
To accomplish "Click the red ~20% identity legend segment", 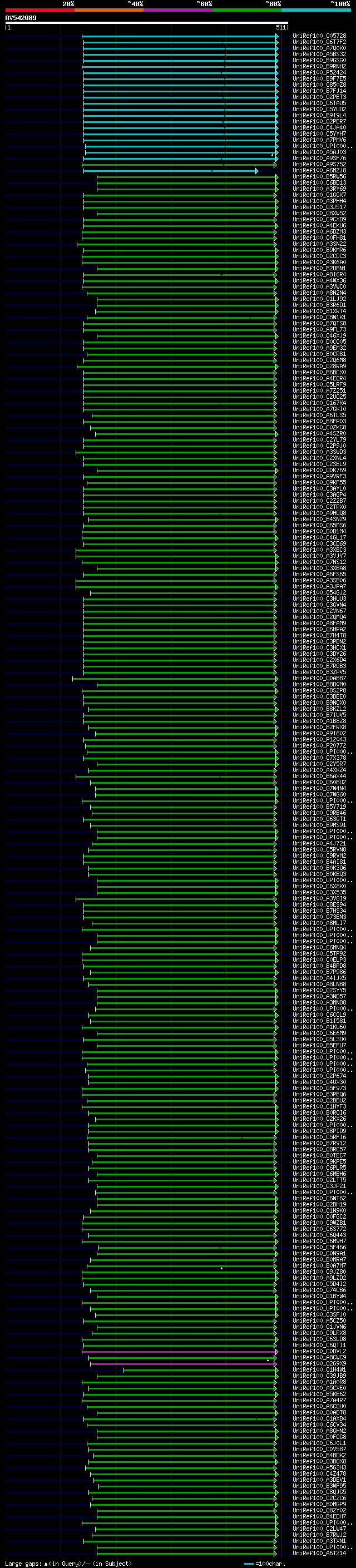I will coord(39,10).
